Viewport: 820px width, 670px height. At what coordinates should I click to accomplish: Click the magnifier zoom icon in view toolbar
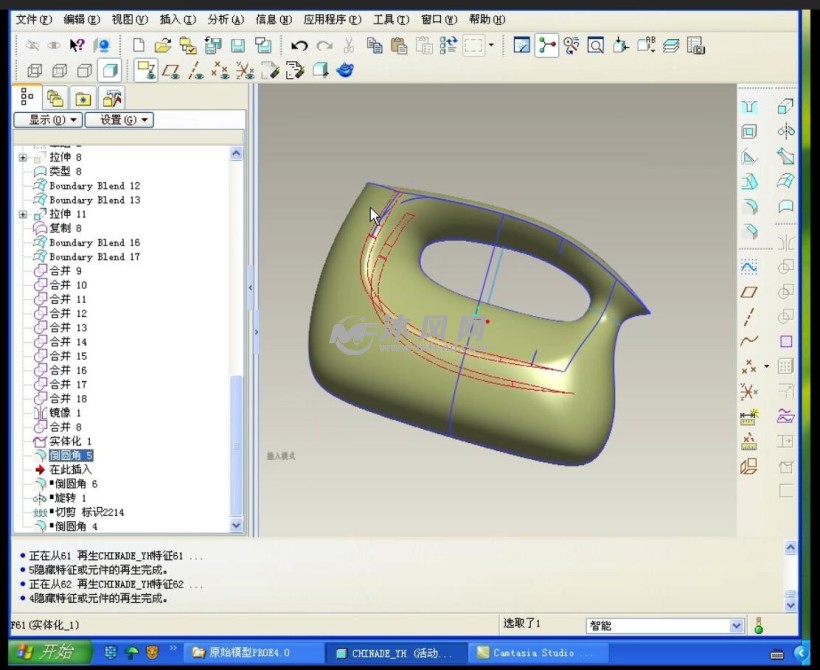[x=596, y=46]
